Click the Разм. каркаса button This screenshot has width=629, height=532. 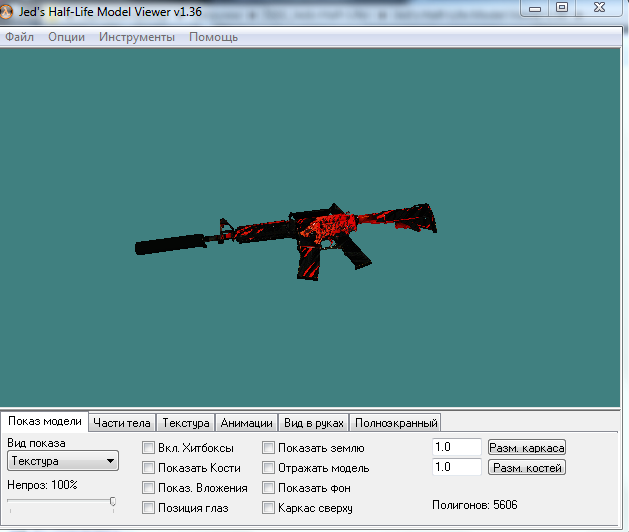527,447
